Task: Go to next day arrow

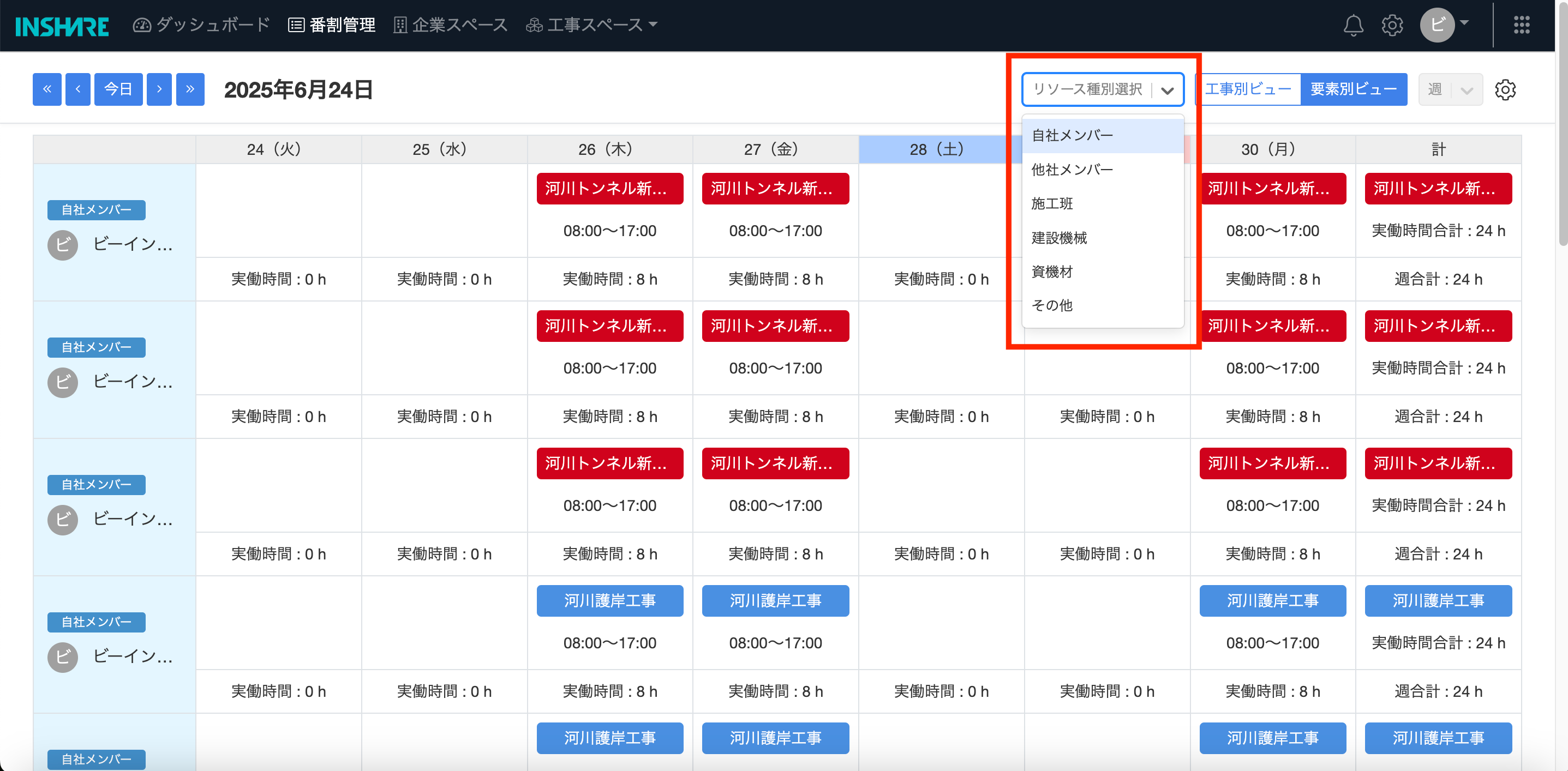Action: pos(159,89)
